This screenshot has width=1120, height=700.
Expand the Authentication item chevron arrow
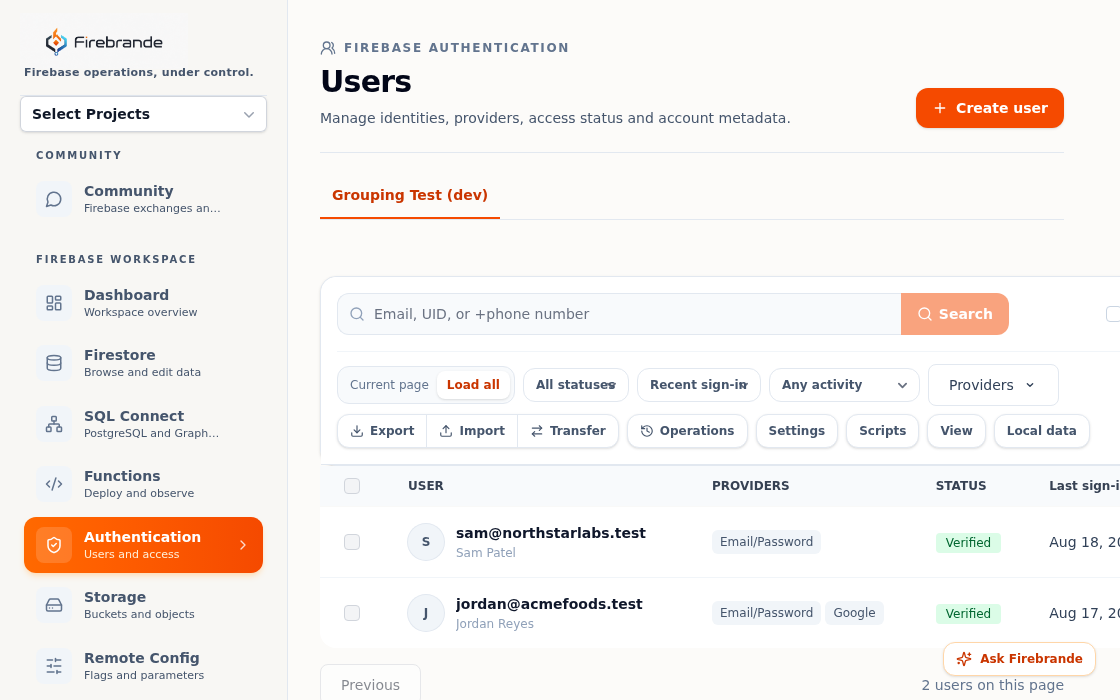[x=243, y=545]
